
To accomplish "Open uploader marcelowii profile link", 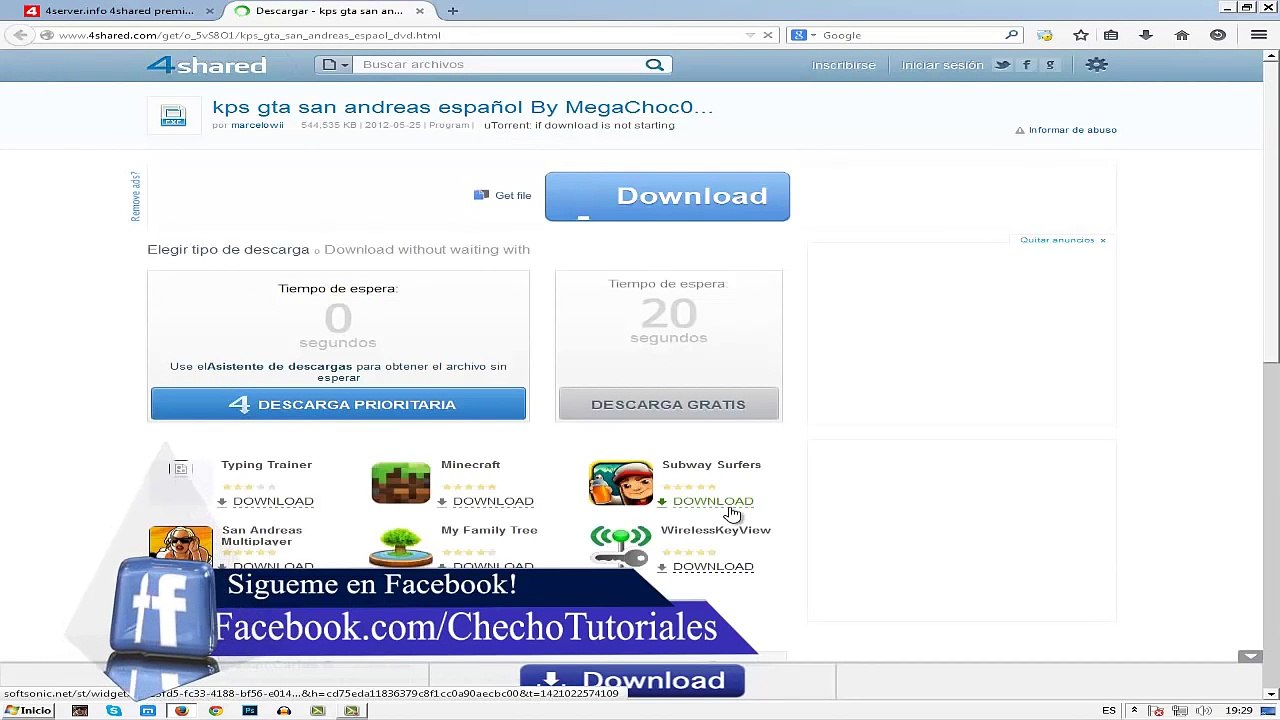I will tap(257, 126).
